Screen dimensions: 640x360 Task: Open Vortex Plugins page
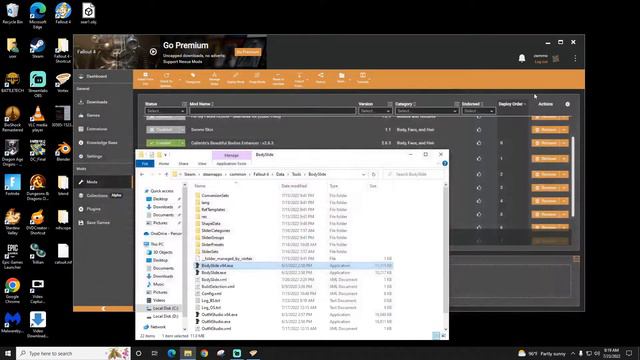coord(93,209)
